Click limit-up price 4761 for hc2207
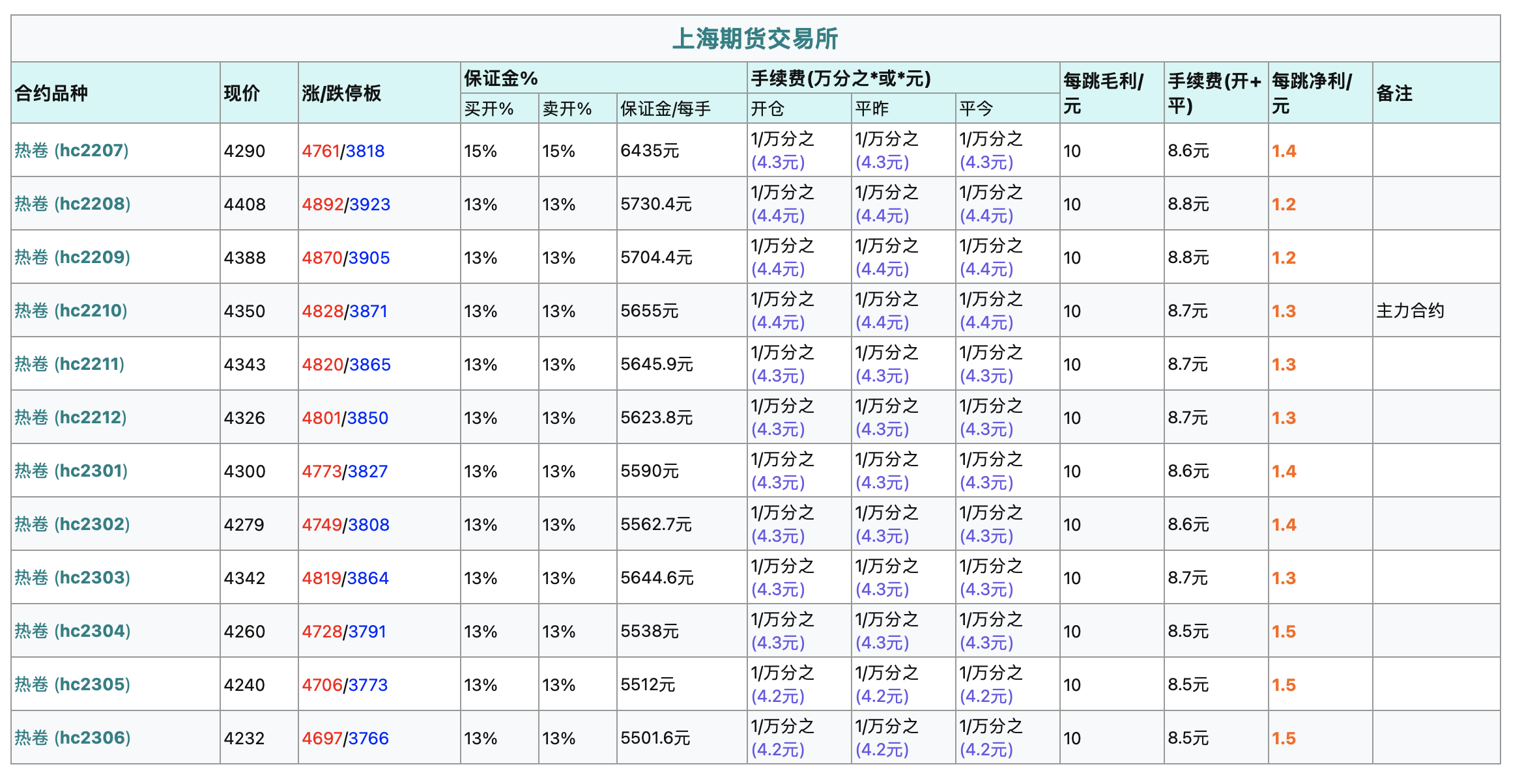The height and width of the screenshot is (784, 1522). click(321, 151)
